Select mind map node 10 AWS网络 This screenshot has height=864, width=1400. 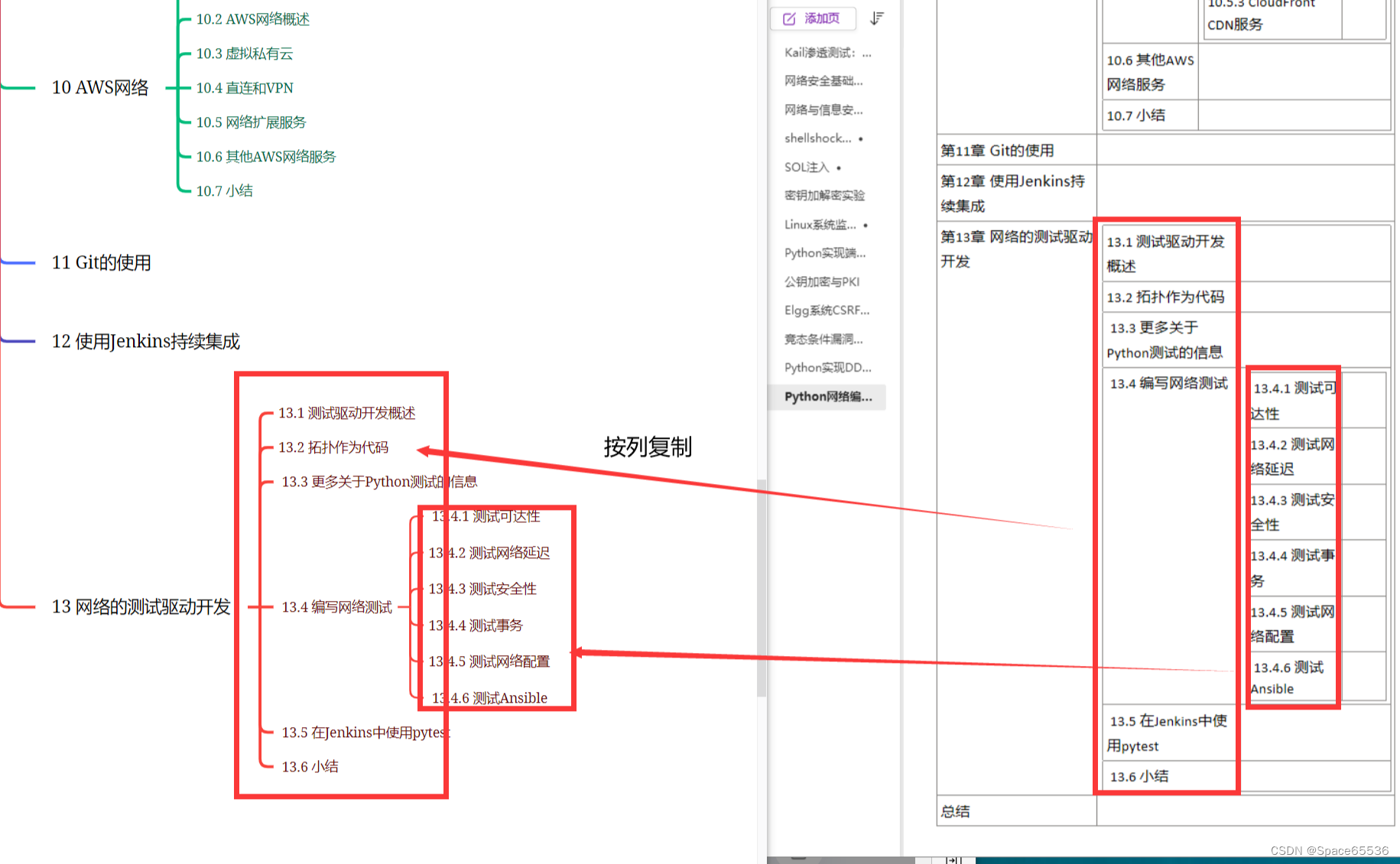100,88
